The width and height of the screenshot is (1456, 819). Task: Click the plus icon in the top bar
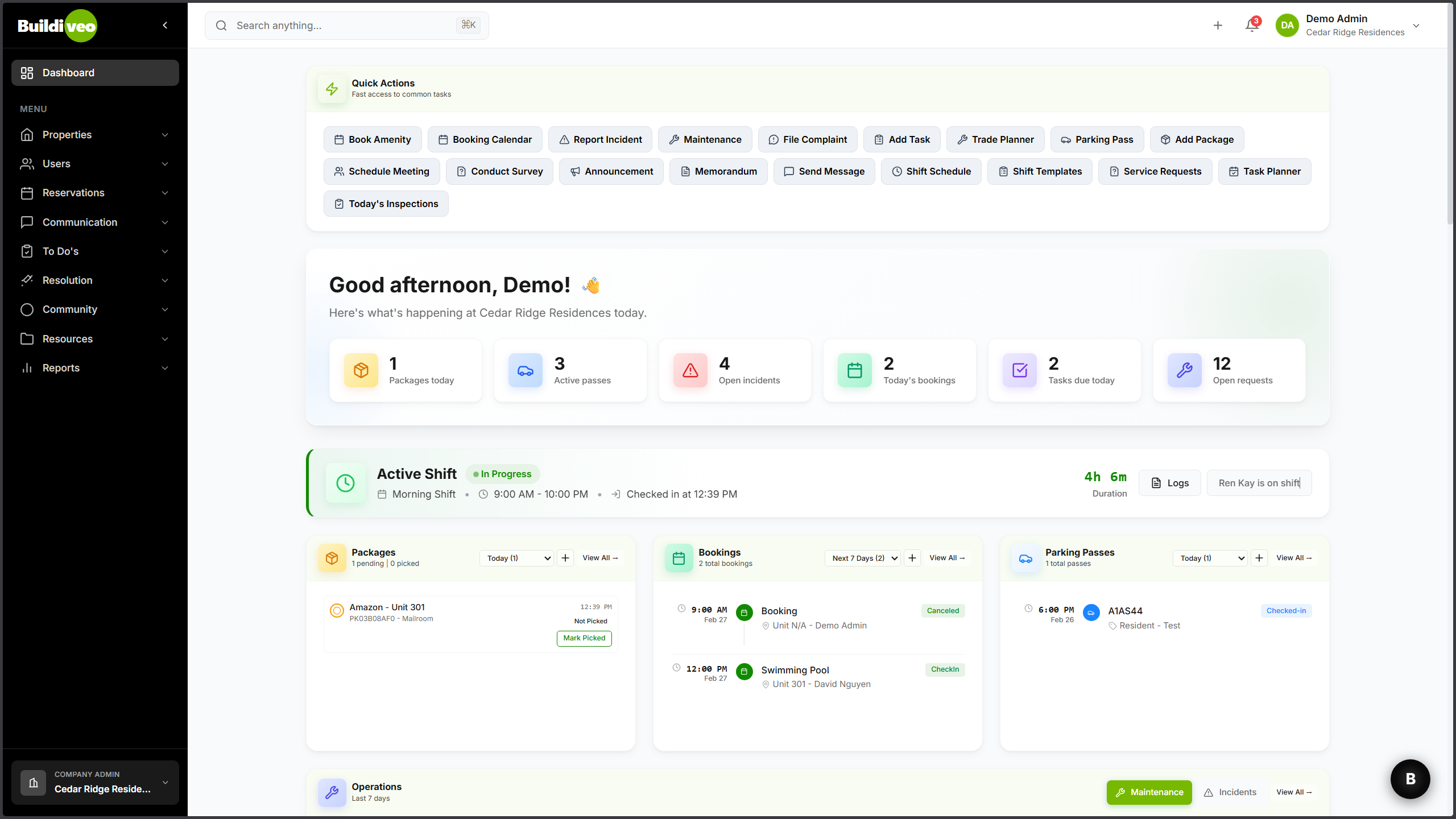tap(1218, 26)
